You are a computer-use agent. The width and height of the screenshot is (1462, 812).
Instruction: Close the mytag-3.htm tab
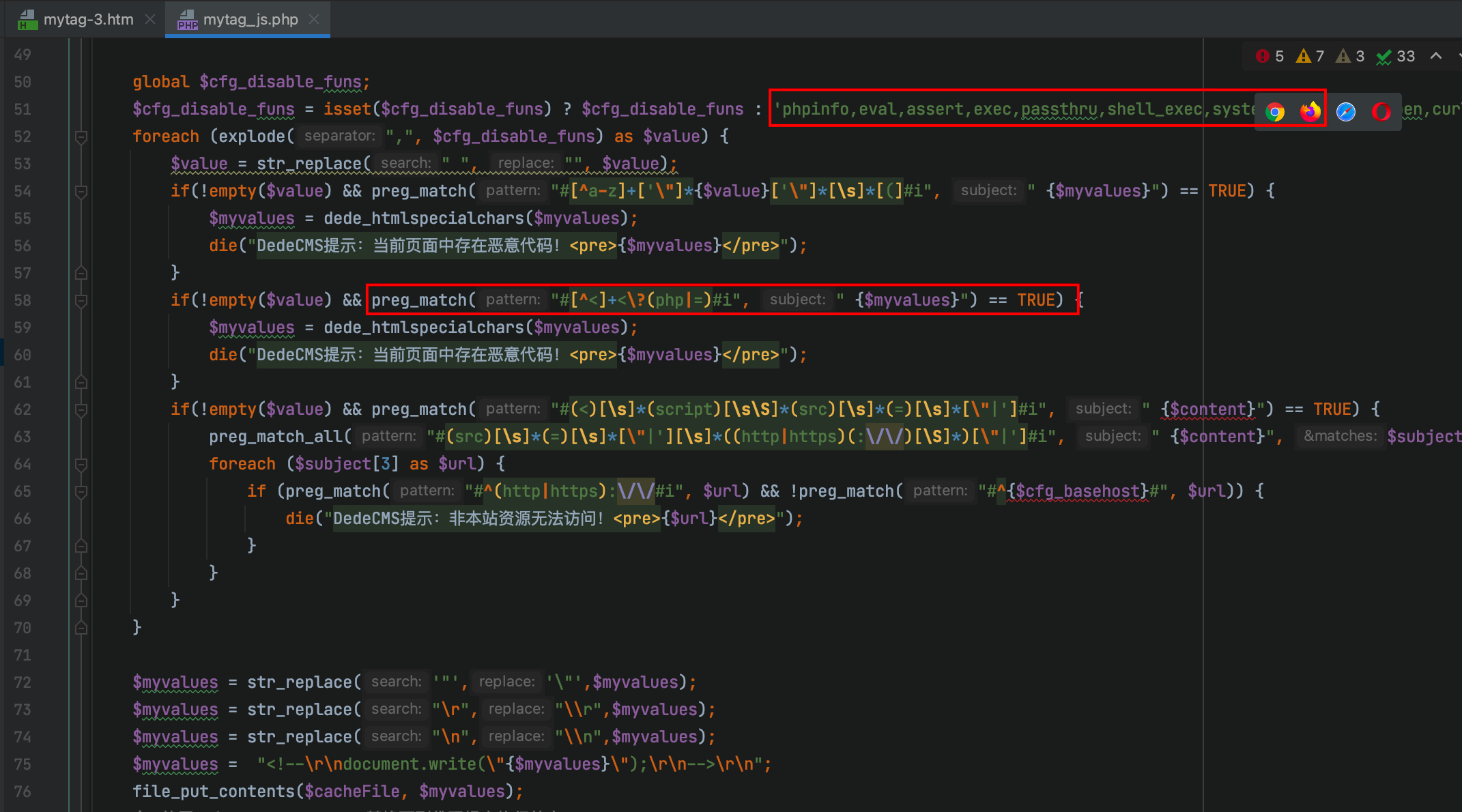click(150, 19)
